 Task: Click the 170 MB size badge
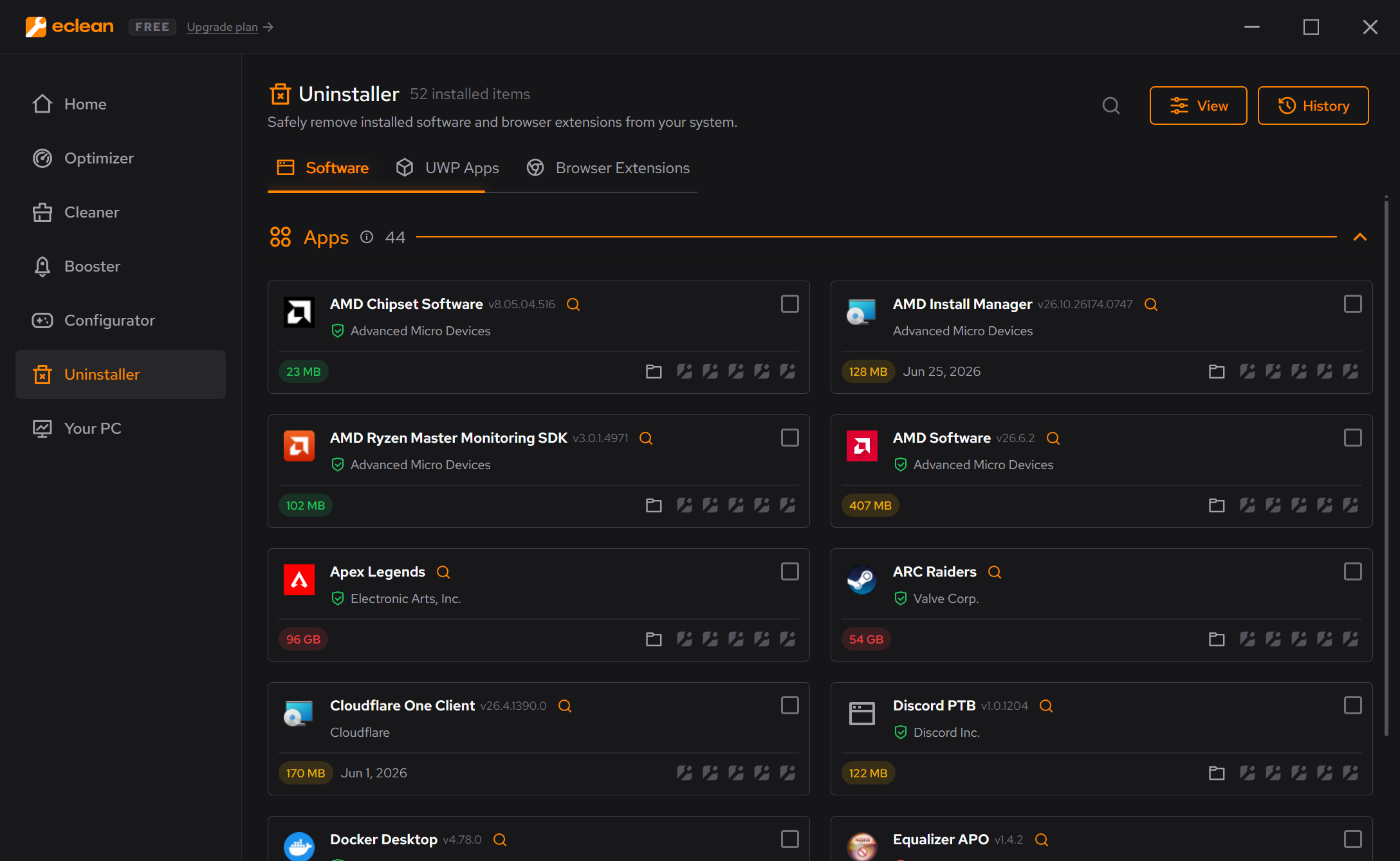(306, 773)
